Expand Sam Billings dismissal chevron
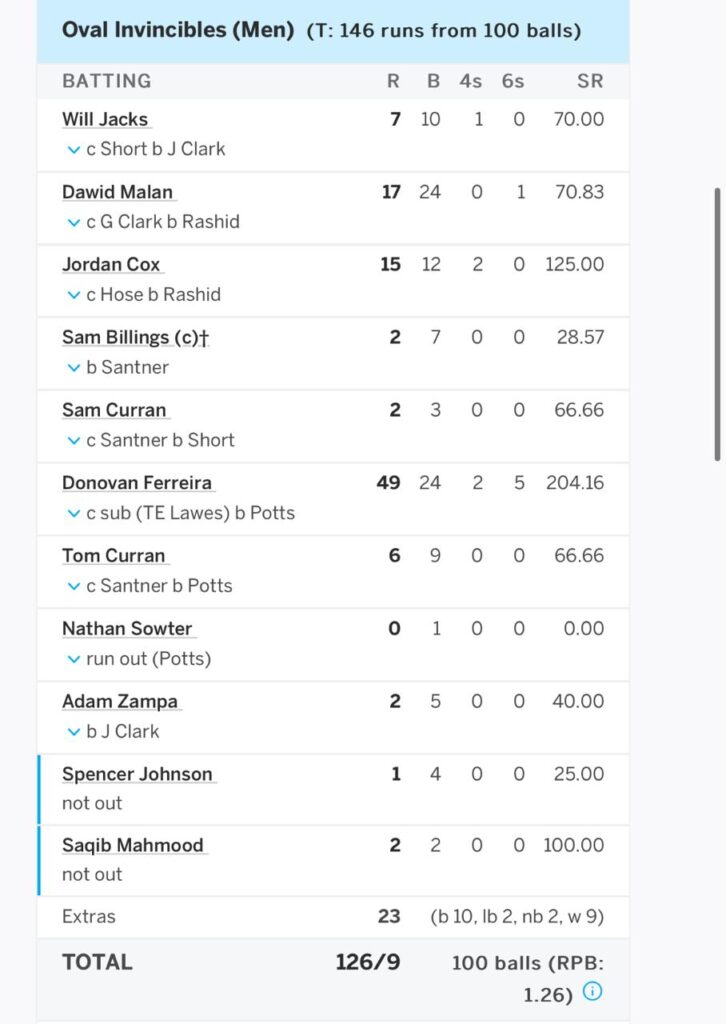The height and width of the screenshot is (1024, 726). 73,368
